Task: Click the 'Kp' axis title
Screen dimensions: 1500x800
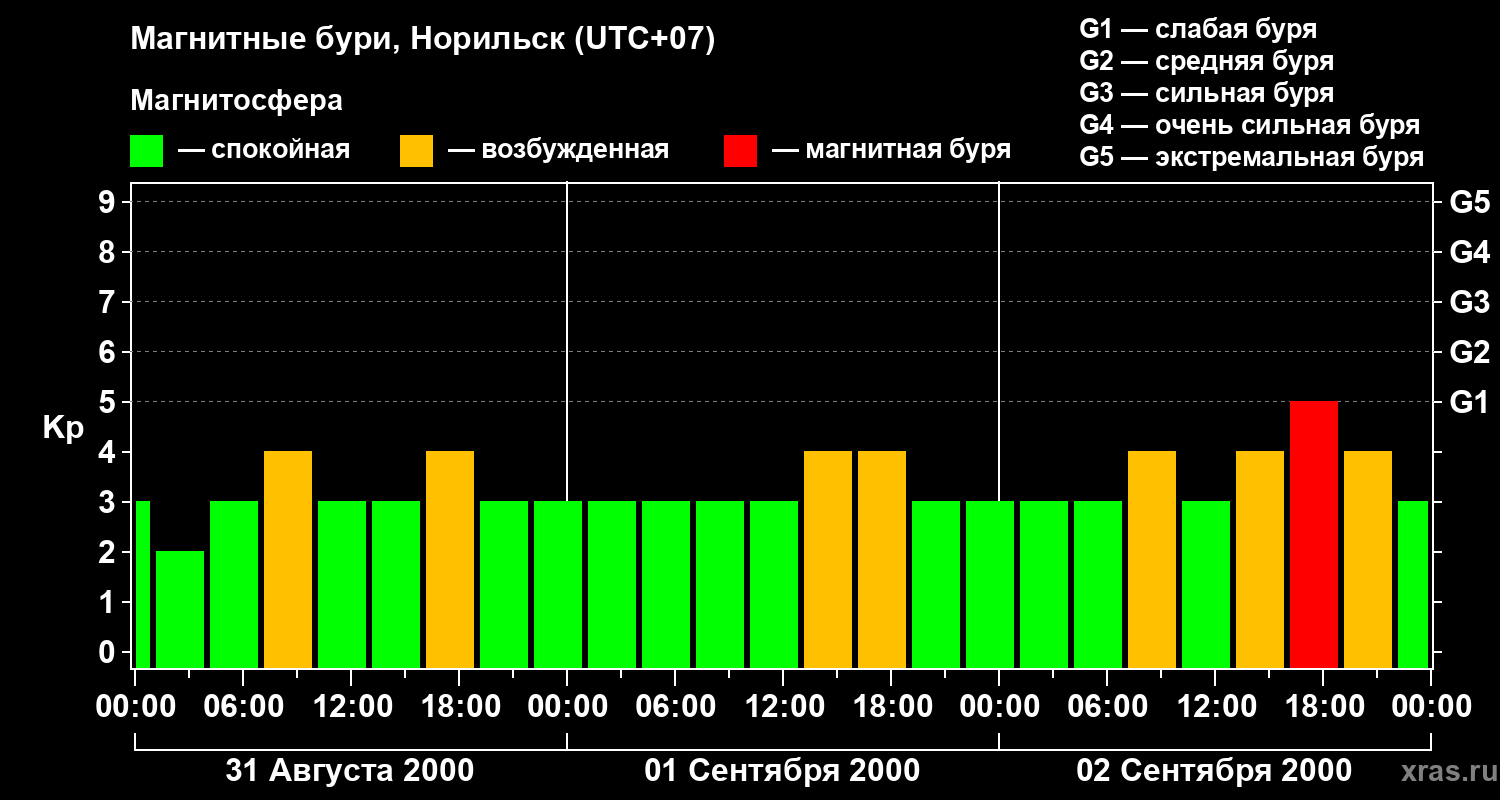Action: [x=63, y=427]
